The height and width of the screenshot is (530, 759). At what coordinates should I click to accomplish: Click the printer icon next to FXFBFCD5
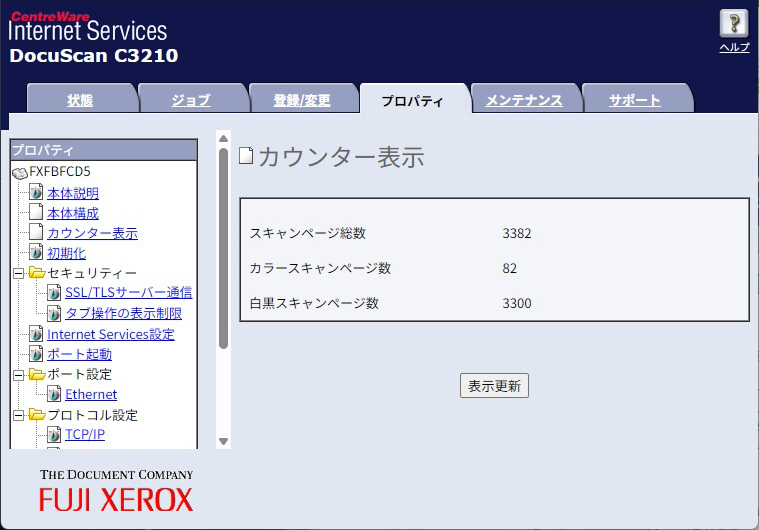click(20, 172)
